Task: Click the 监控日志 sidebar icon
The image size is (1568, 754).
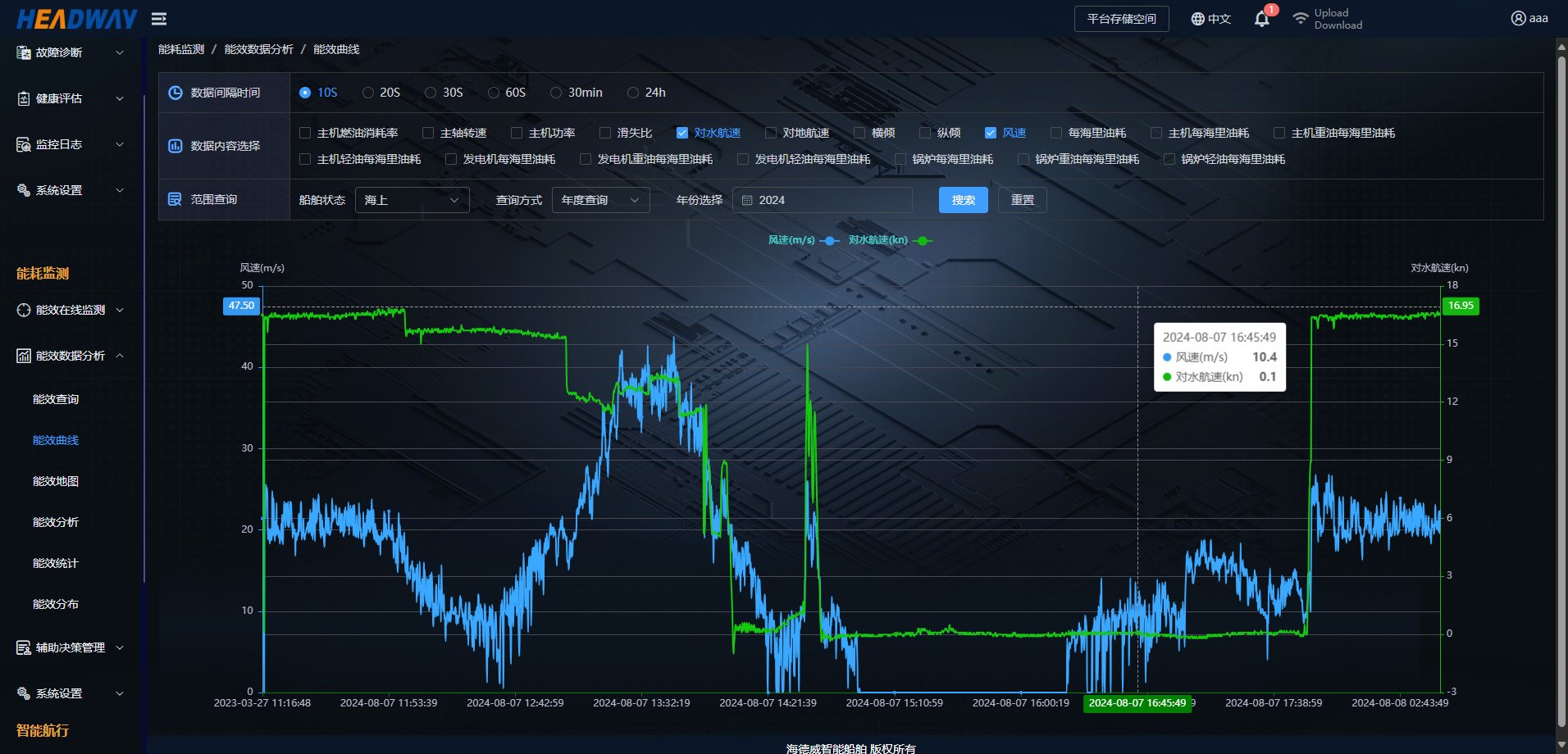Action: (x=24, y=144)
